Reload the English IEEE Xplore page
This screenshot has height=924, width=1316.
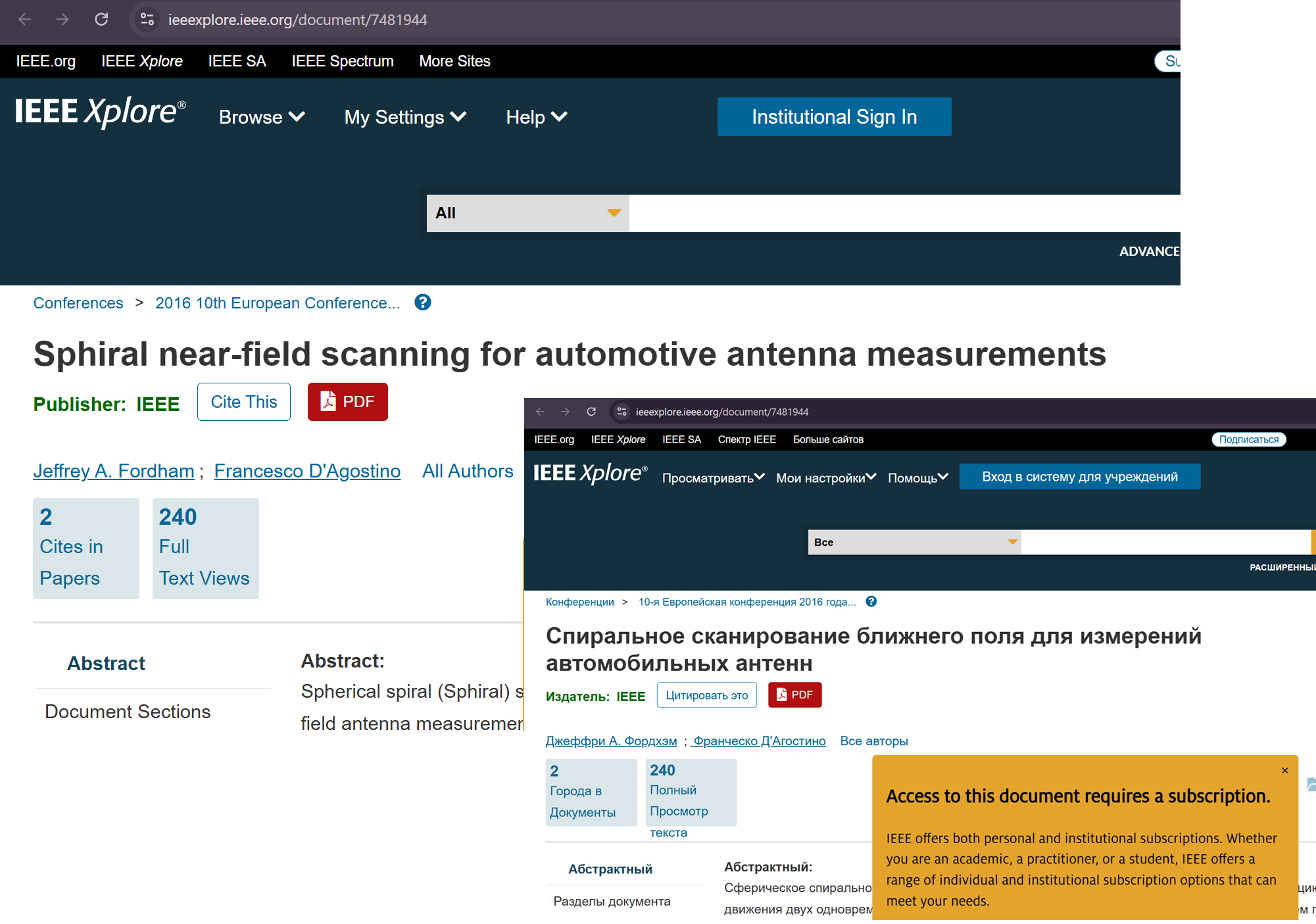(101, 20)
